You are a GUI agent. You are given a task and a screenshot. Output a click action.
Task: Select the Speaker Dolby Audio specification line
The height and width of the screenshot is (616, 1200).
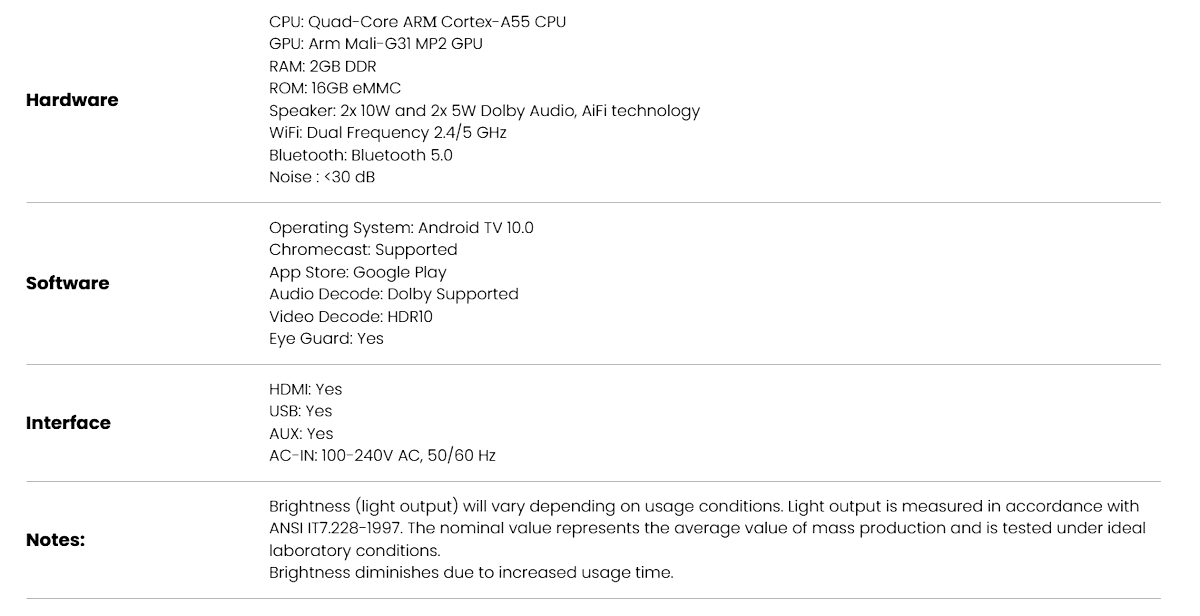(x=484, y=111)
